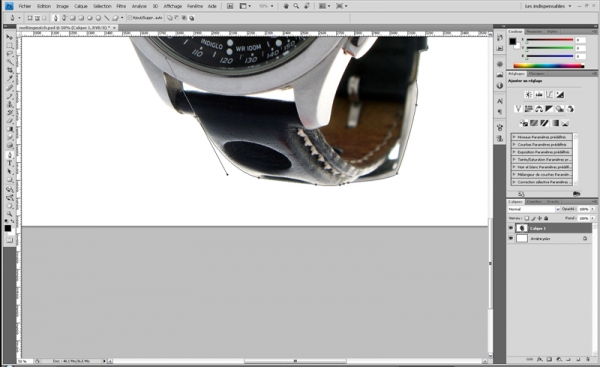Click the new layer button
Screen dimensions: 600x367
578,359
